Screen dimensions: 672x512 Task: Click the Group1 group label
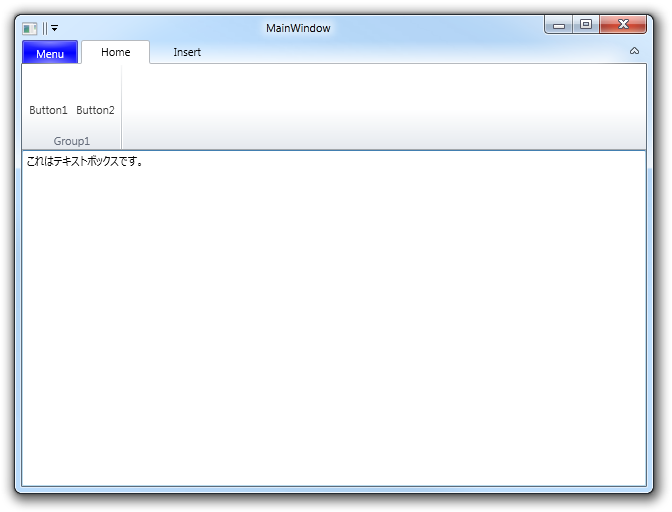coord(72,141)
